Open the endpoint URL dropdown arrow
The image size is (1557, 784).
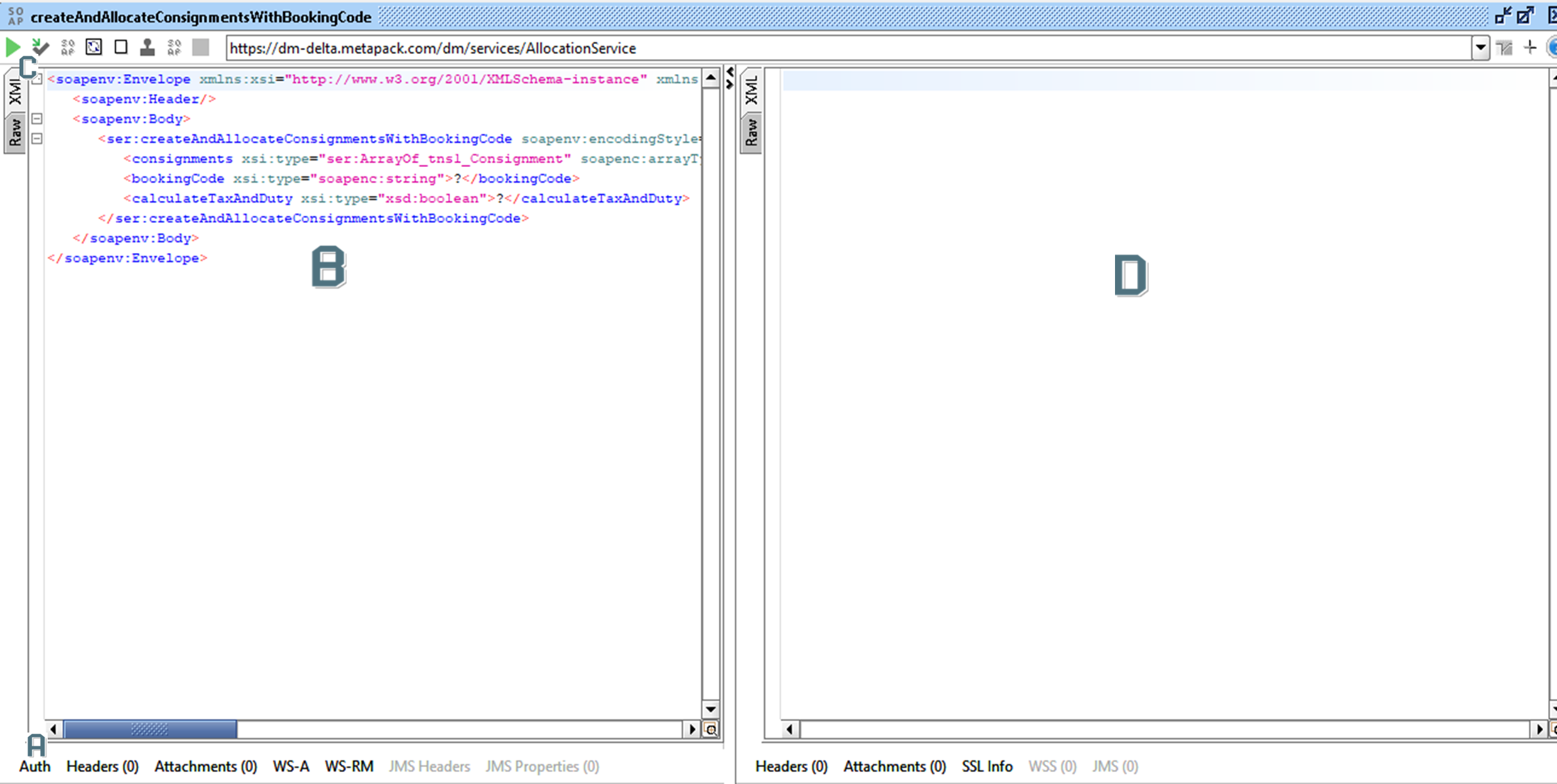[1480, 48]
